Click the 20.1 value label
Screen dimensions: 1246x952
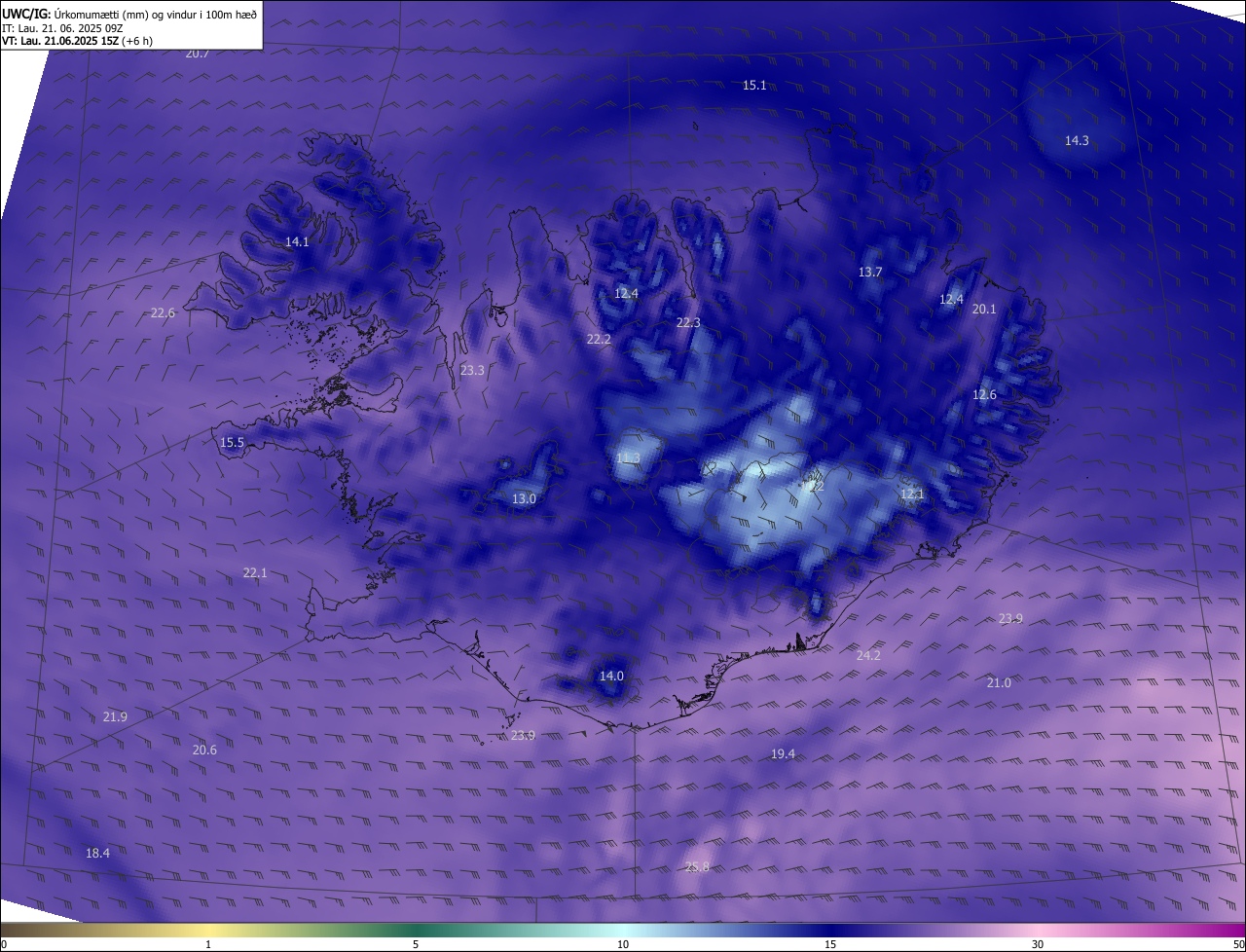pos(984,310)
